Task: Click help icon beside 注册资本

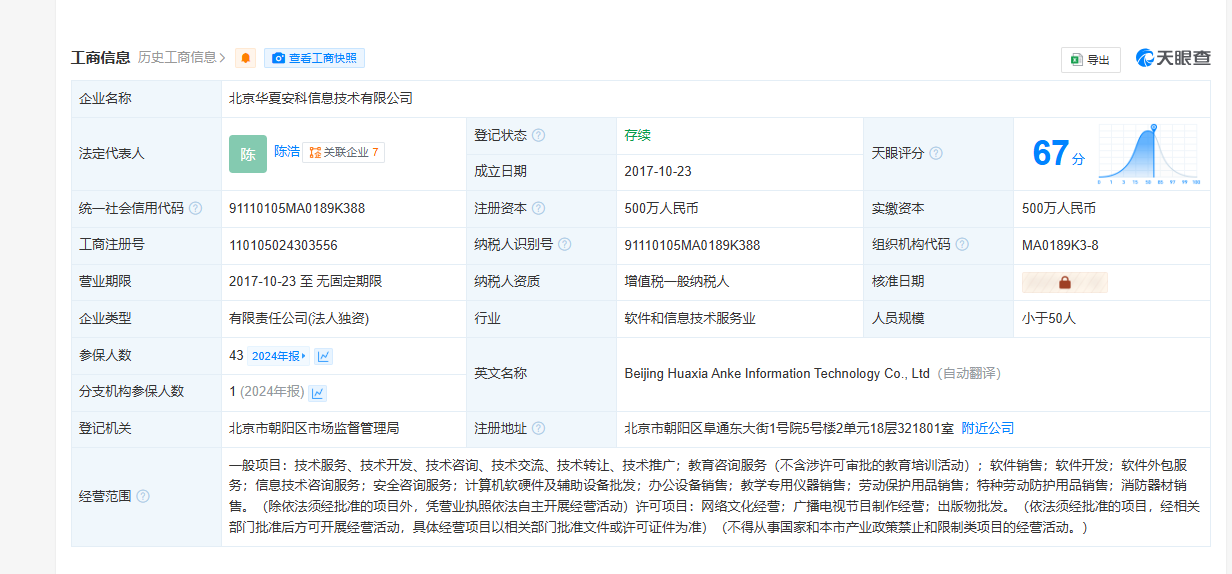Action: coord(539,209)
